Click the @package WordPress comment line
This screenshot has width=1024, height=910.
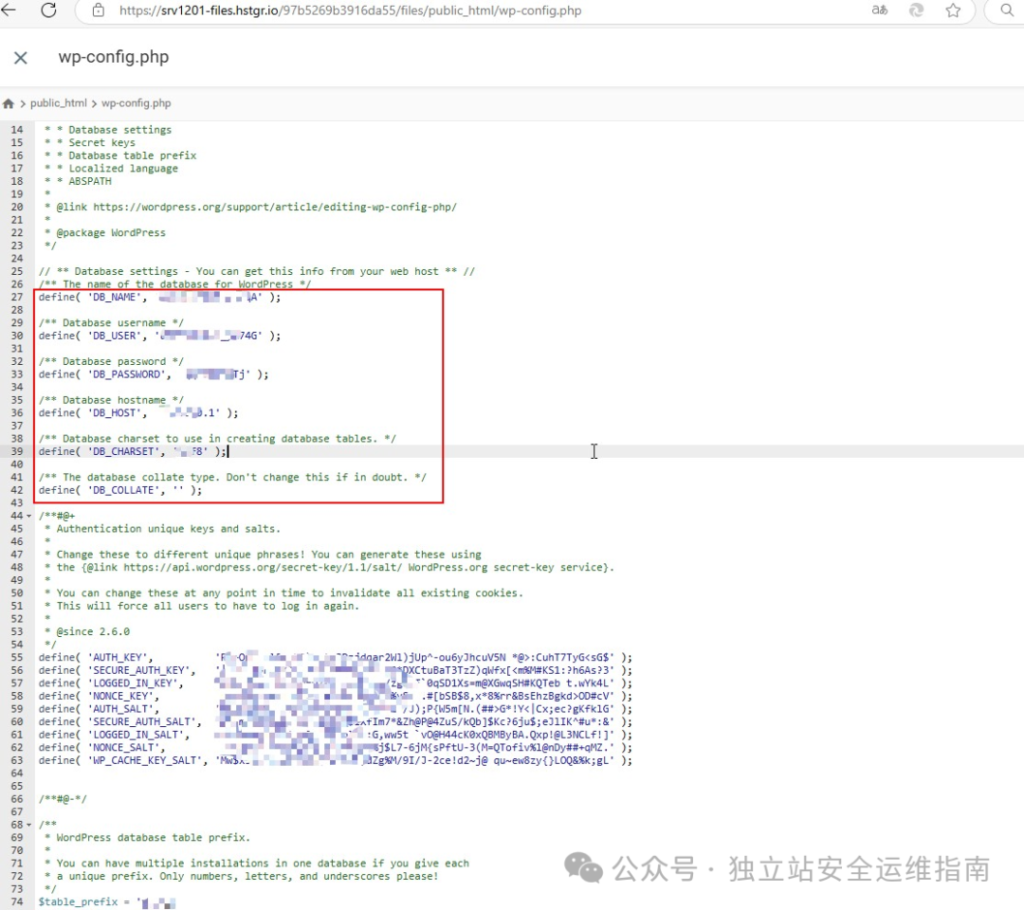tap(105, 233)
